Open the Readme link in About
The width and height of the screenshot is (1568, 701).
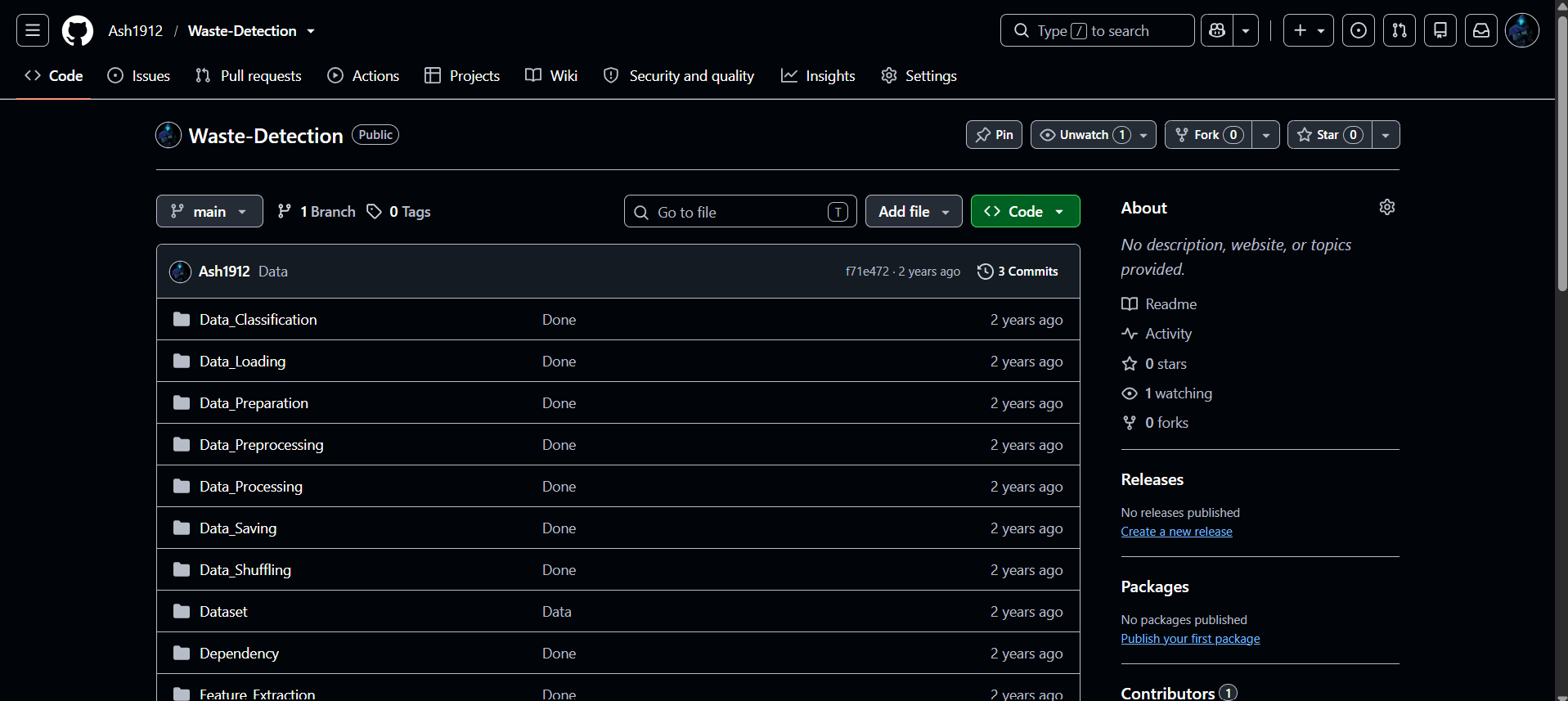(x=1159, y=304)
